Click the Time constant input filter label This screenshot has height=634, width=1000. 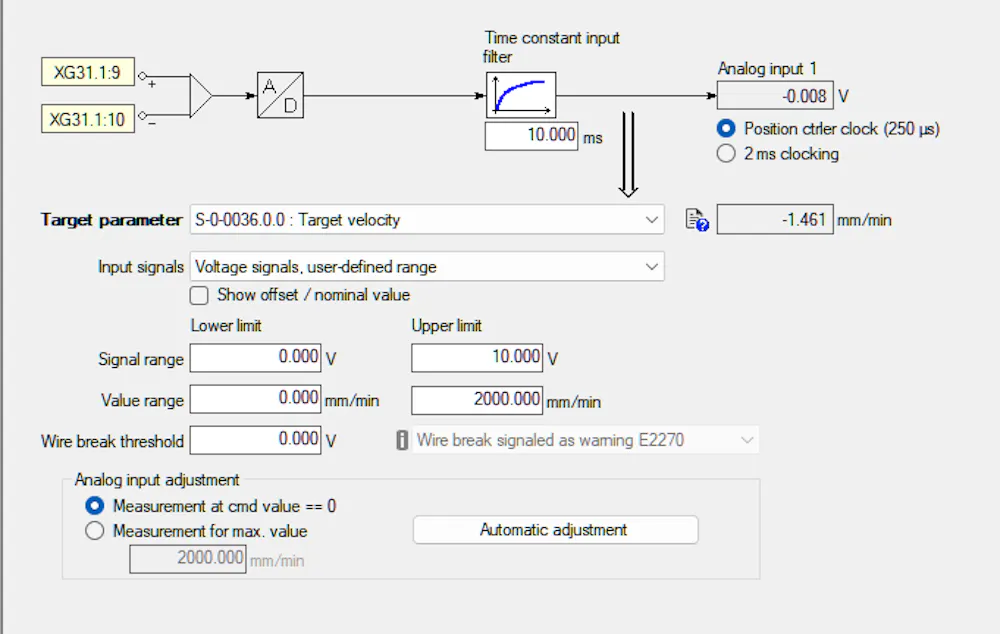tap(551, 47)
